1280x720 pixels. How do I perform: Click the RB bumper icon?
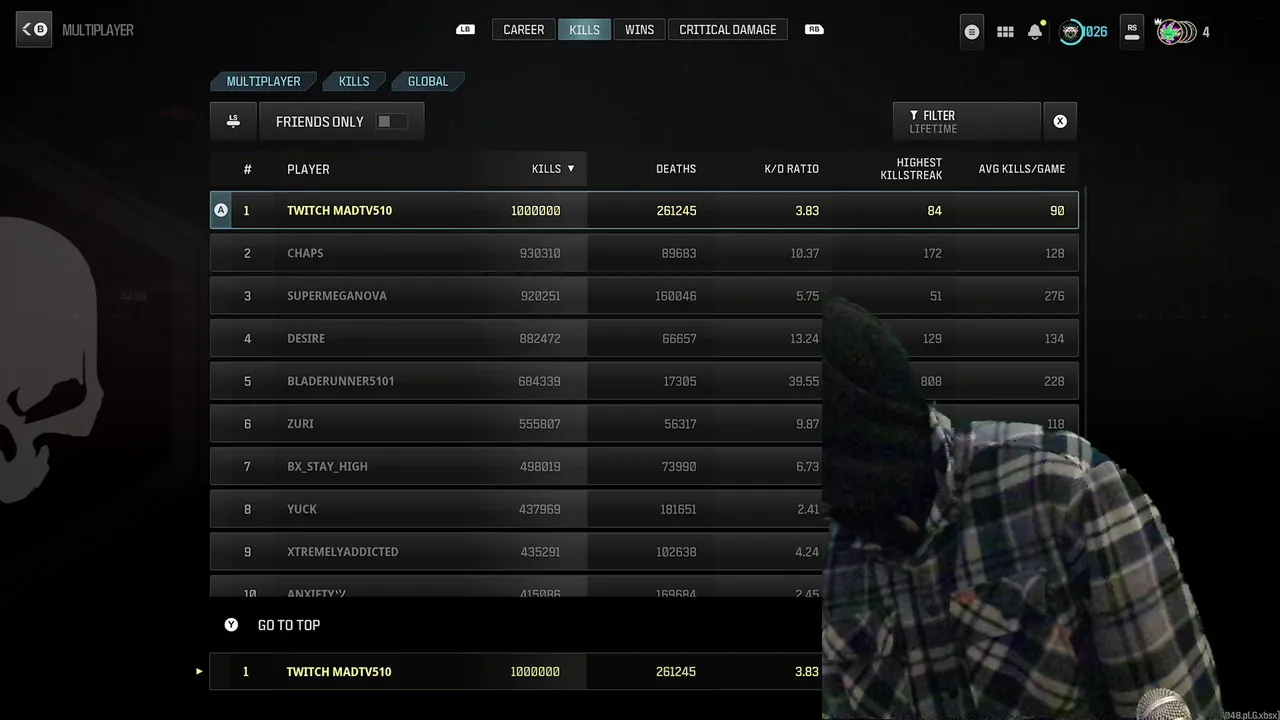(x=815, y=30)
